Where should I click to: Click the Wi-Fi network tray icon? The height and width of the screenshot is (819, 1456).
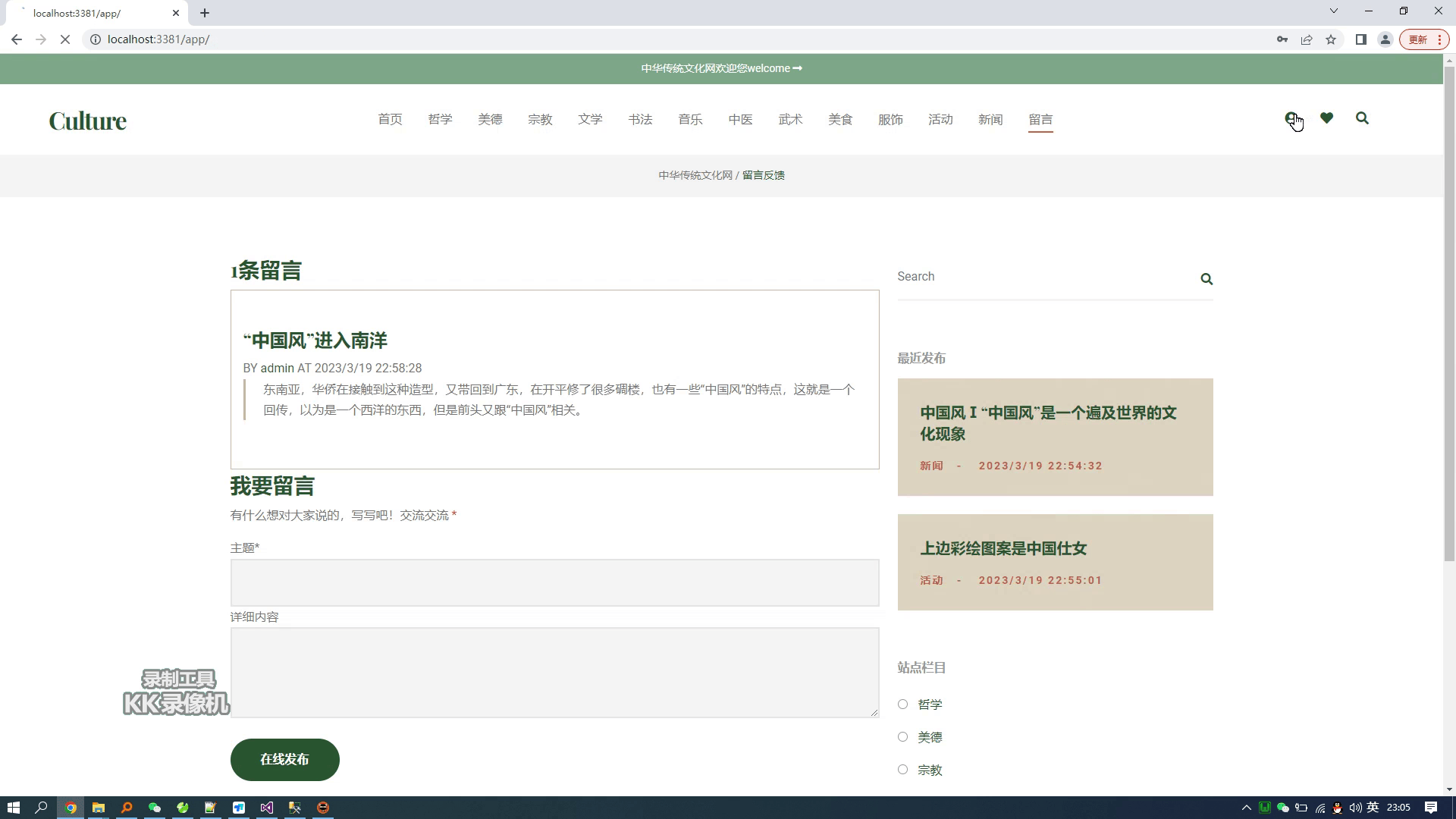(1319, 808)
